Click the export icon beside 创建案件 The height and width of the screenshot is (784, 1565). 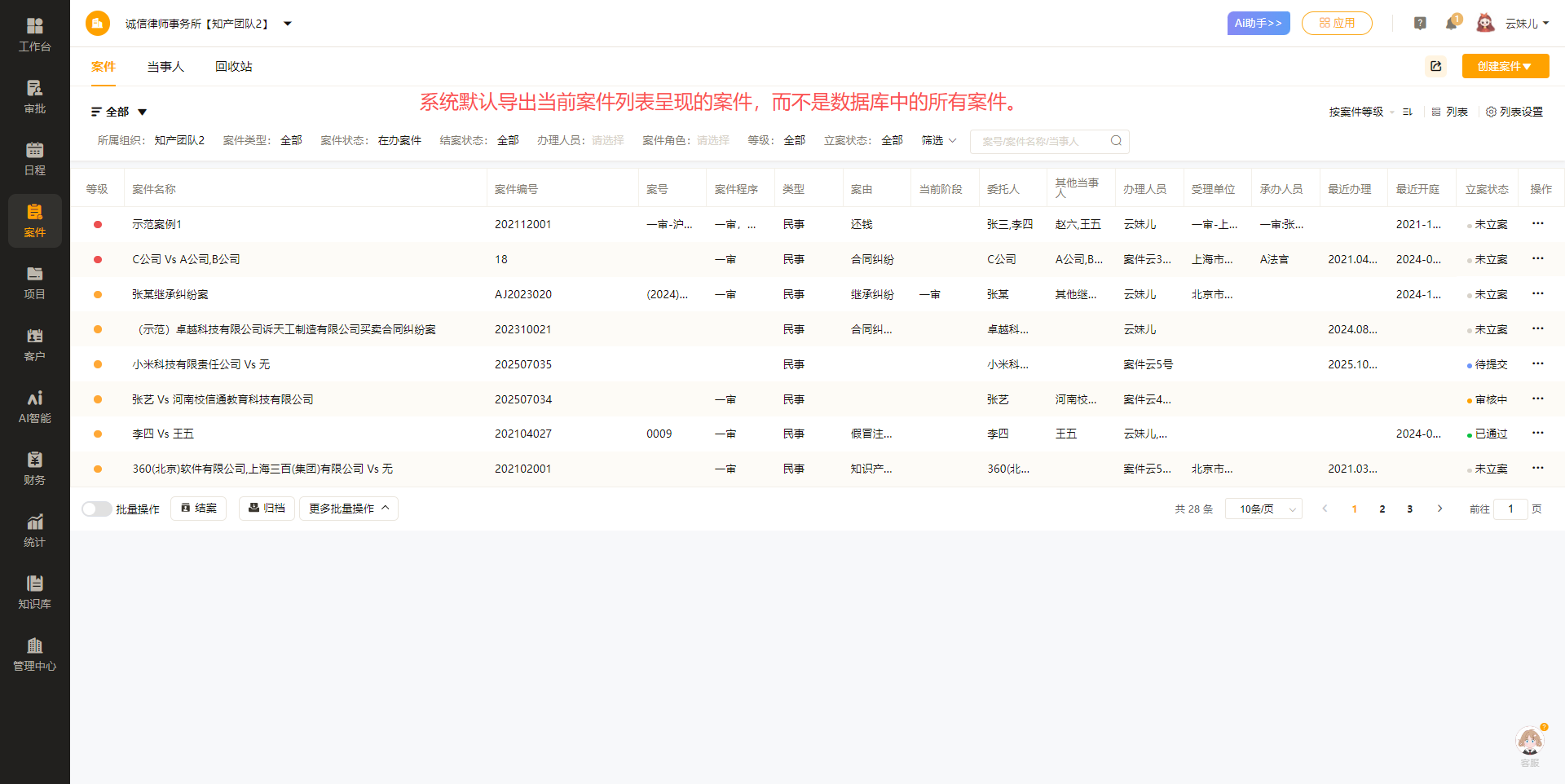click(1436, 66)
